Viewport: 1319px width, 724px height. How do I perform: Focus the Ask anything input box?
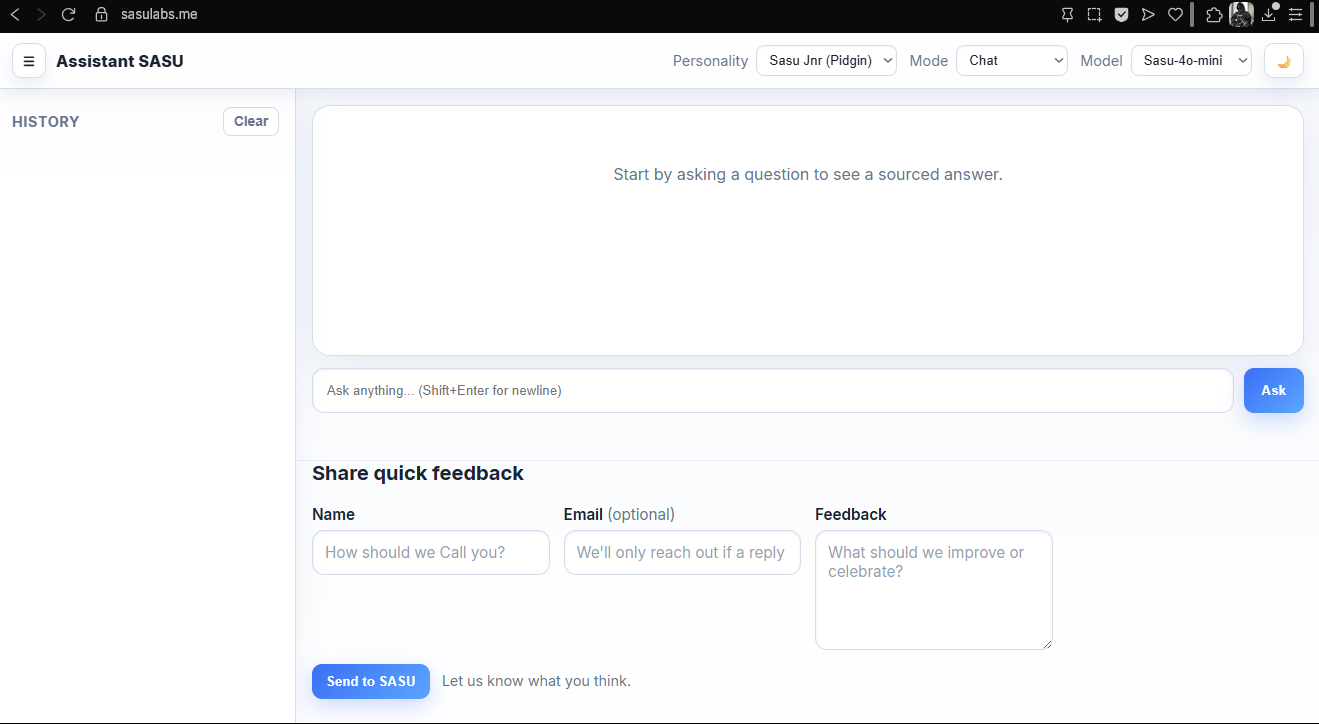coord(772,391)
